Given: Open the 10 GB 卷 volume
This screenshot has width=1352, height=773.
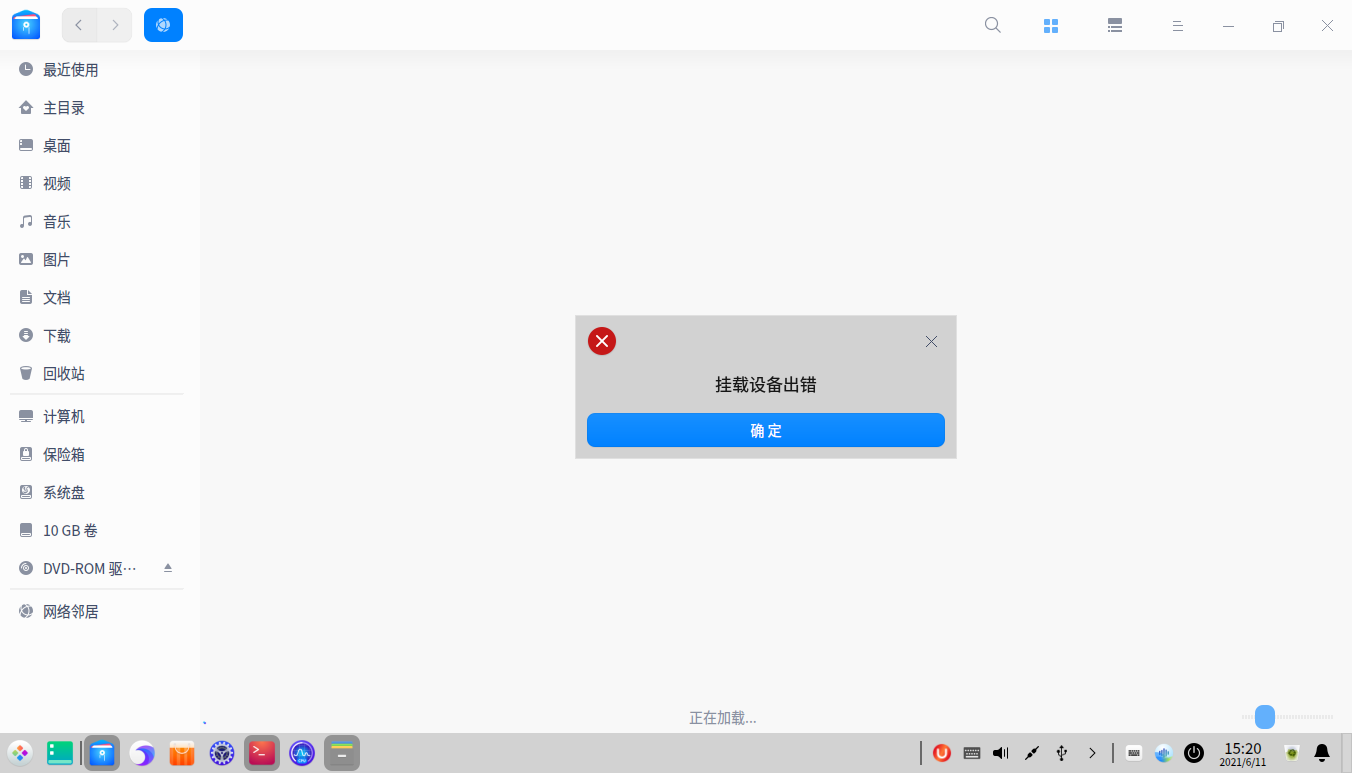Looking at the screenshot, I should click(x=100, y=531).
